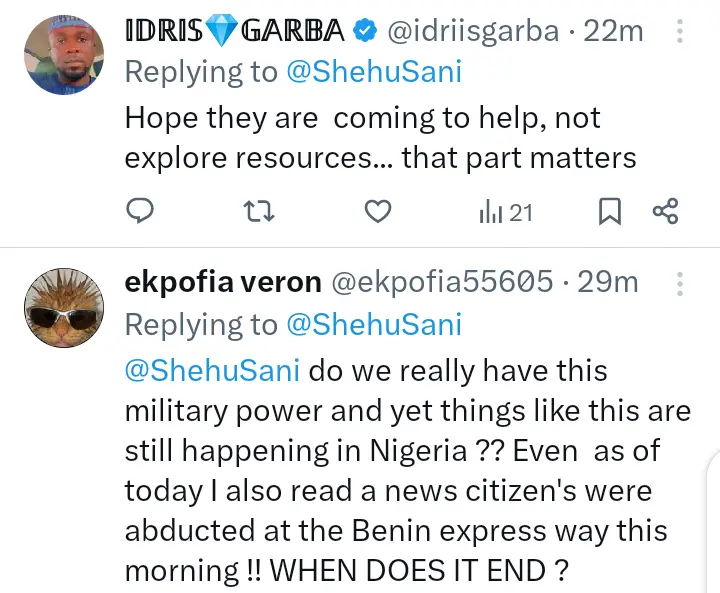Open more options on Idris Garba's tweet
Screen dimensions: 720x593
click(x=680, y=32)
